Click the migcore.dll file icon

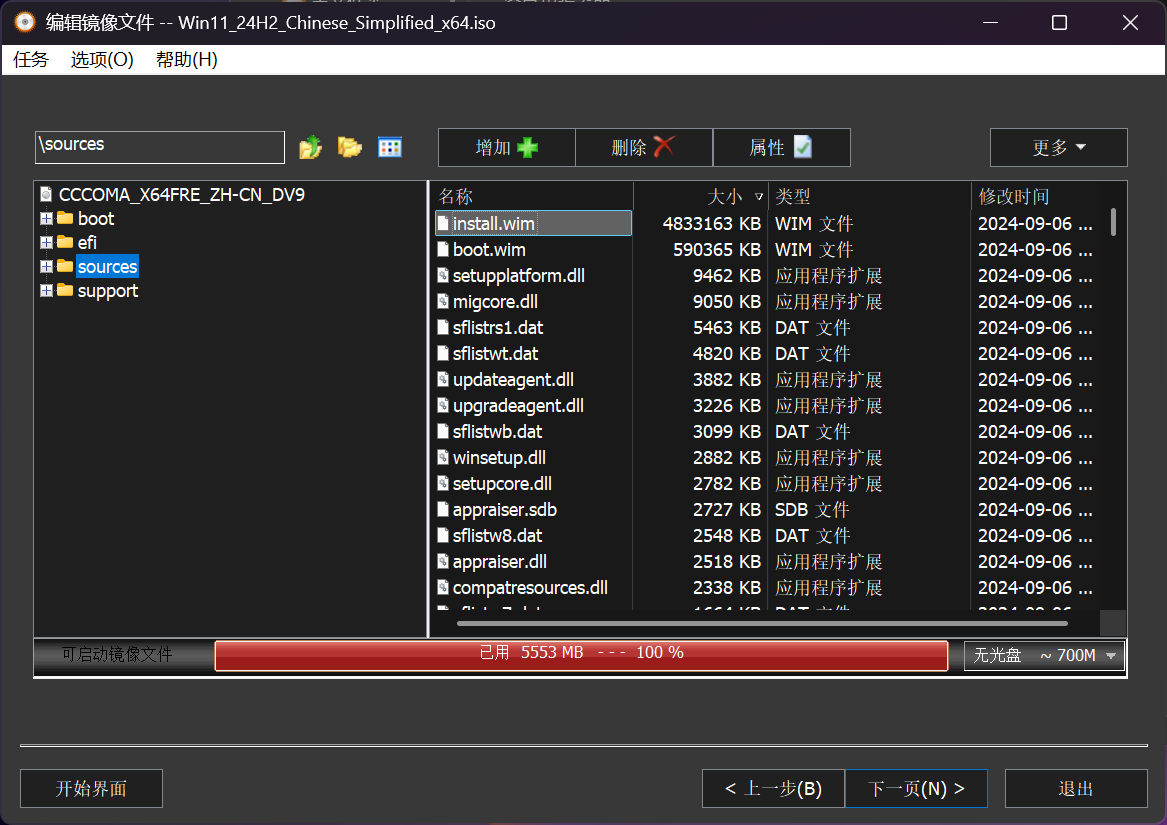[x=444, y=302]
